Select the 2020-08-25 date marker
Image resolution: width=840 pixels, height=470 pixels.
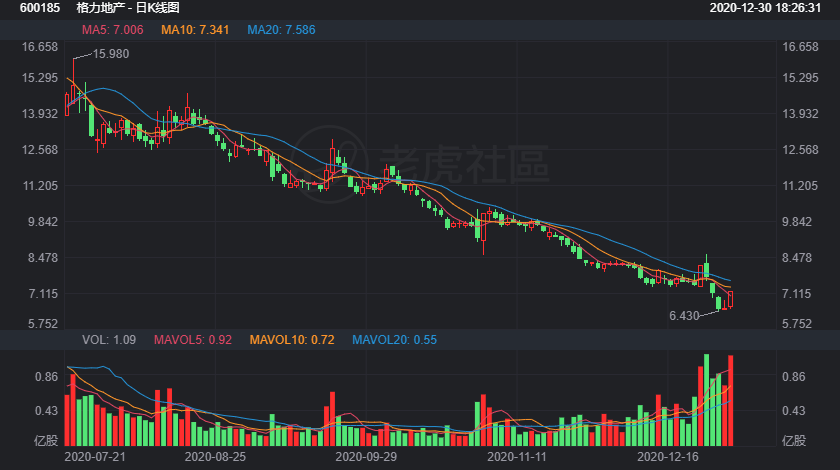pyautogui.click(x=216, y=456)
